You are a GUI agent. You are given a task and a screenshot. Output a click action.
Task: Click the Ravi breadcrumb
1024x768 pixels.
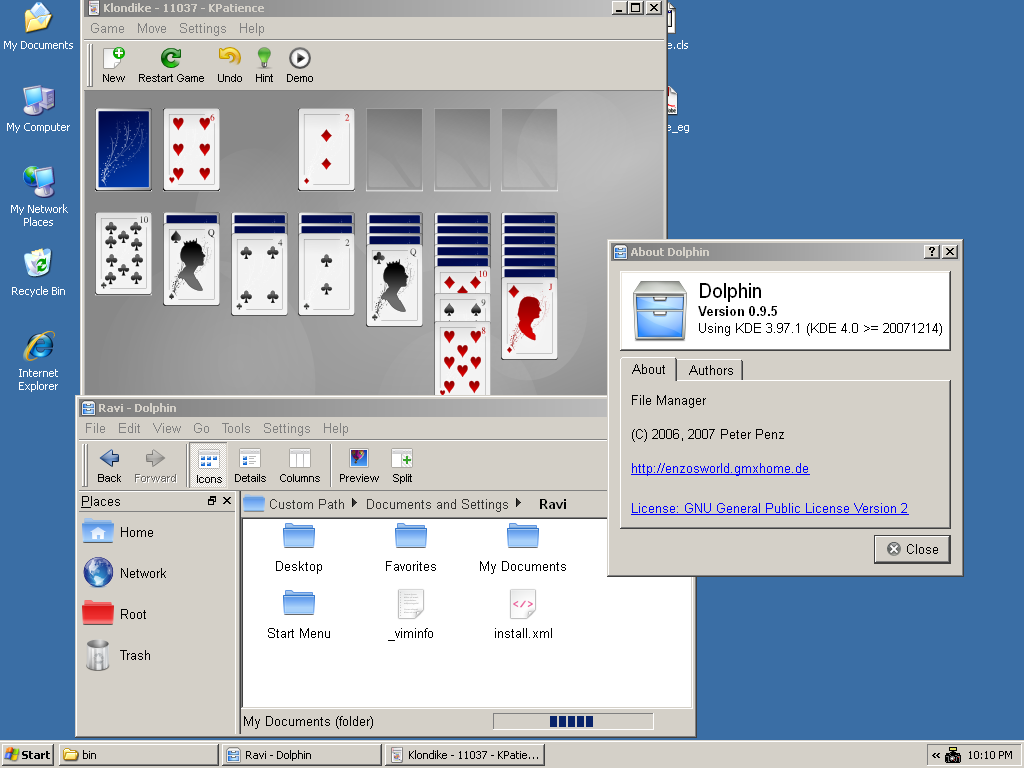tap(552, 504)
